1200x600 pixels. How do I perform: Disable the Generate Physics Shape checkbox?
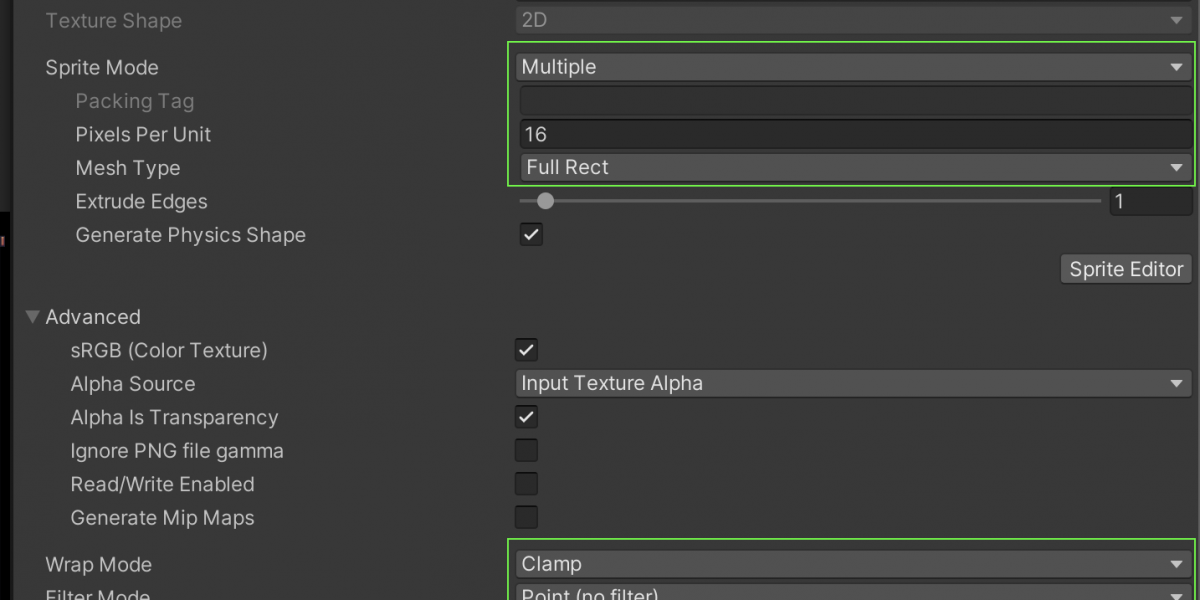coord(531,235)
